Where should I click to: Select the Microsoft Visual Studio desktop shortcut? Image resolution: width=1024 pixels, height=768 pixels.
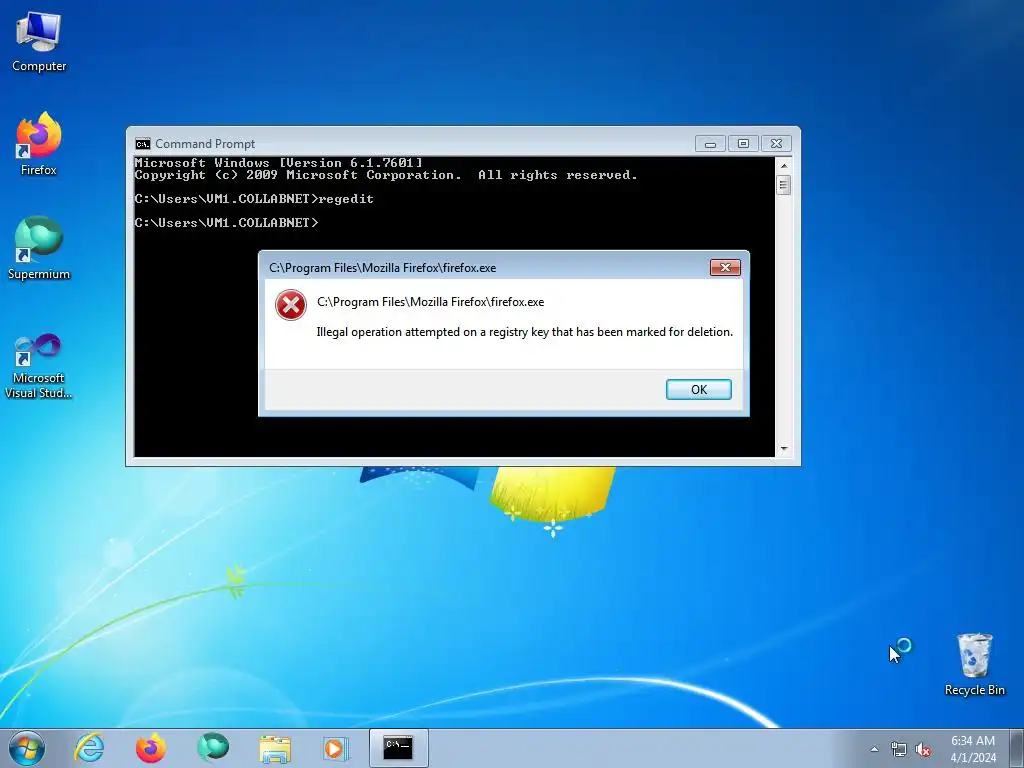[x=39, y=366]
